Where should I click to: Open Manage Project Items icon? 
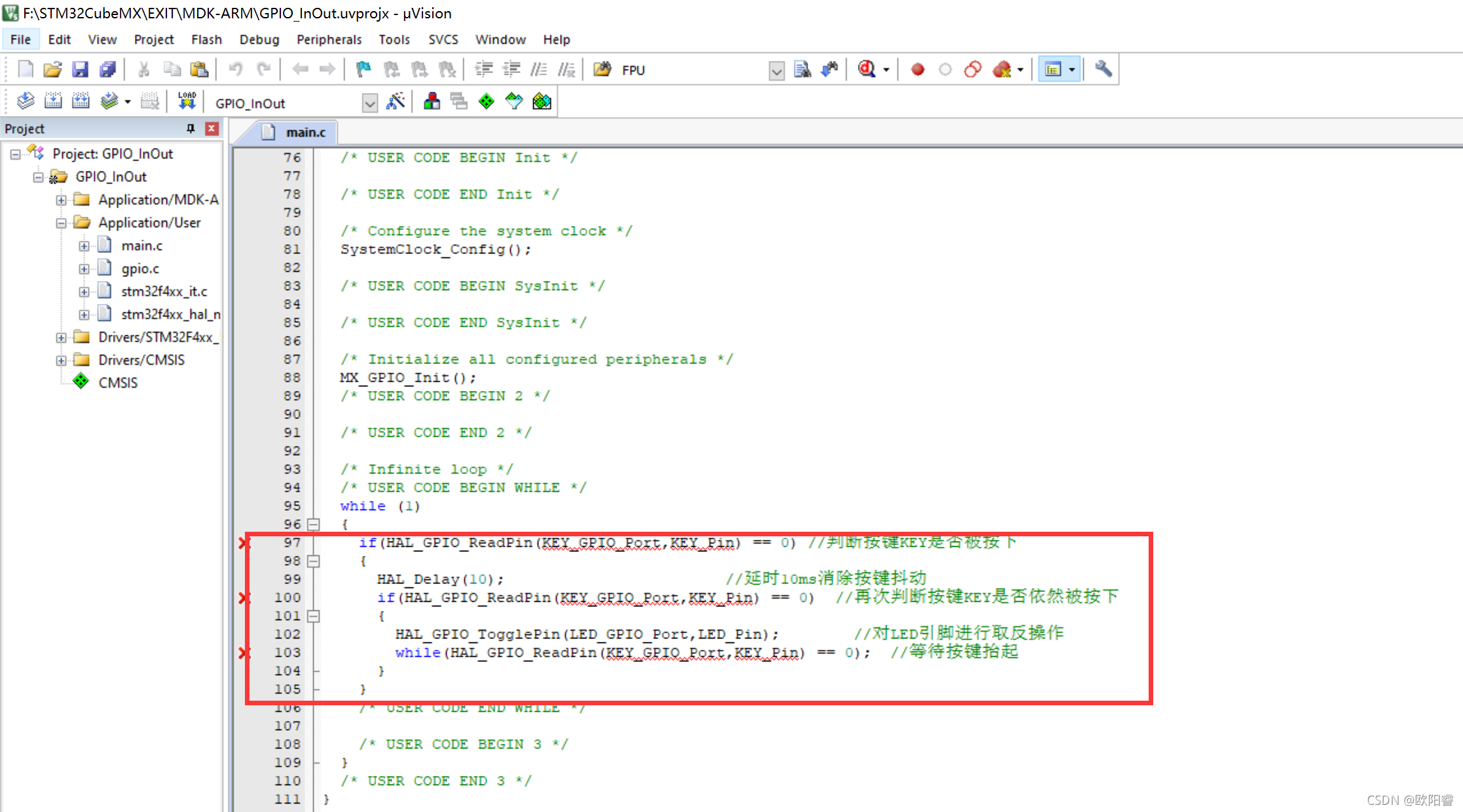point(432,101)
